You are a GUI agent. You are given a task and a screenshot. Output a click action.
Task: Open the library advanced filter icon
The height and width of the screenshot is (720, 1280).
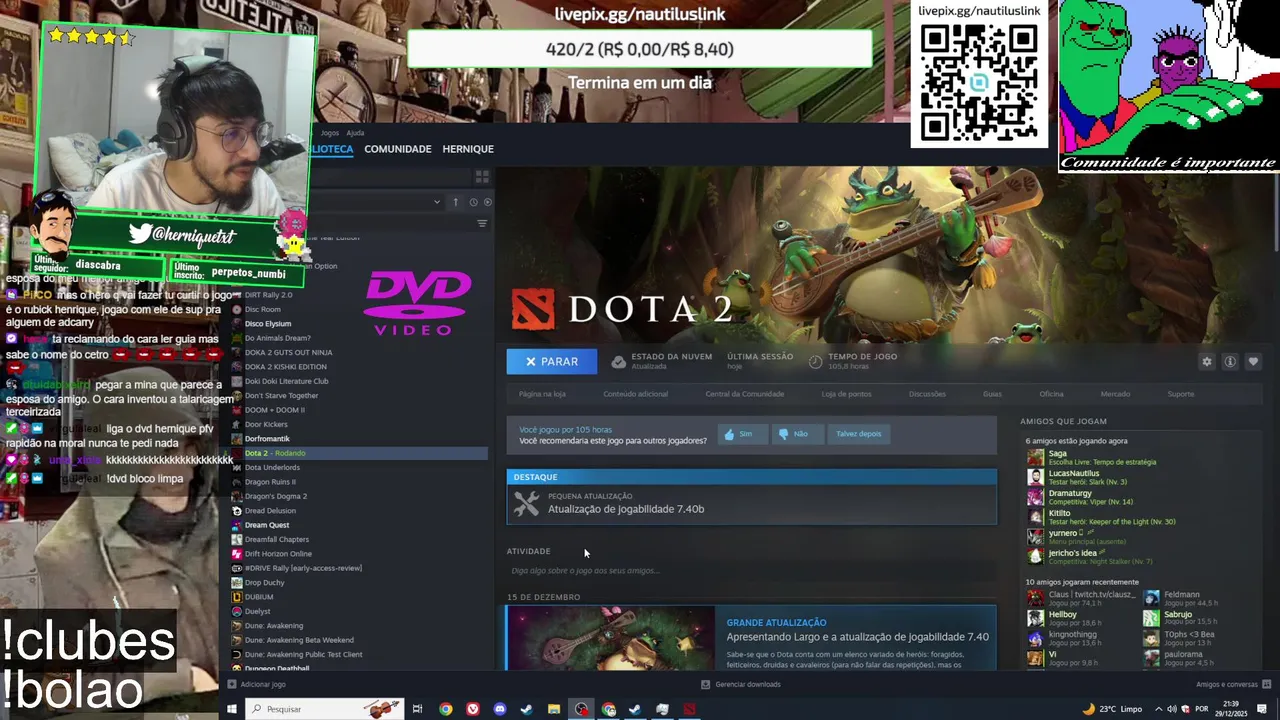pyautogui.click(x=482, y=224)
